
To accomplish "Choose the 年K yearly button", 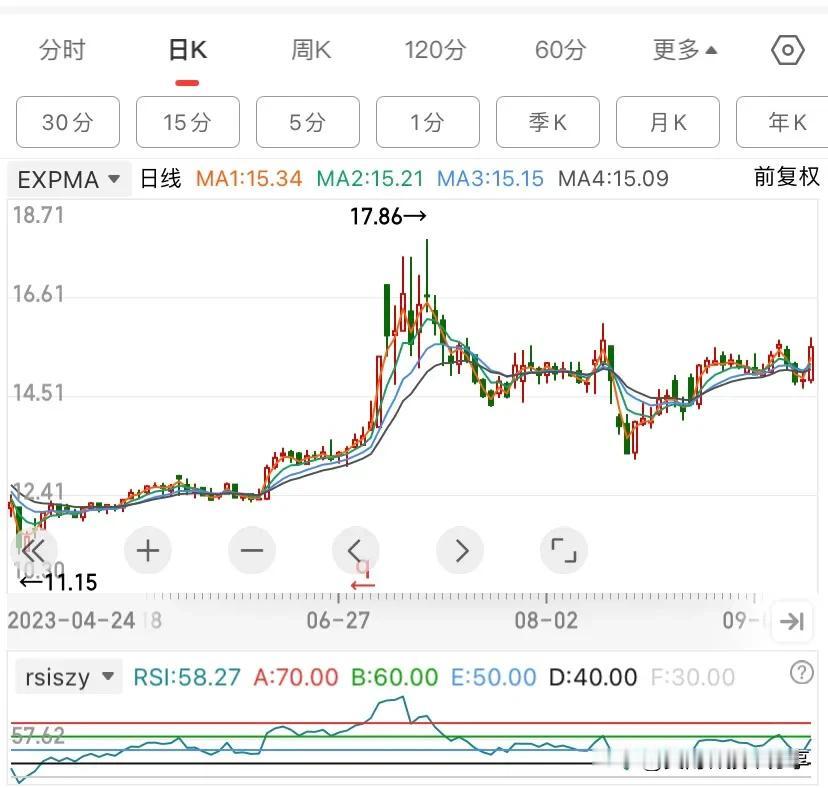I will (783, 122).
